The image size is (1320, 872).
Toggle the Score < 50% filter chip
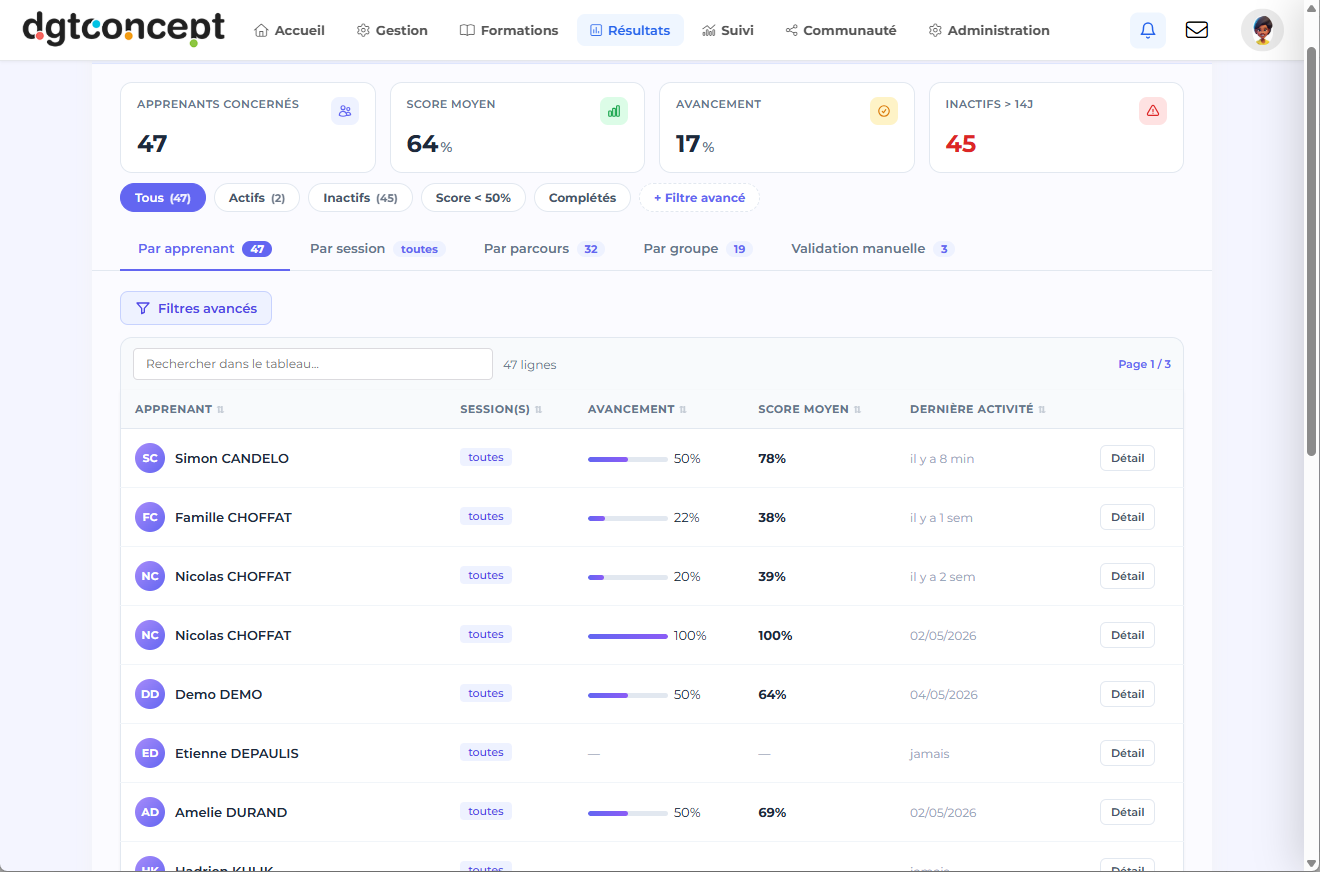point(473,198)
